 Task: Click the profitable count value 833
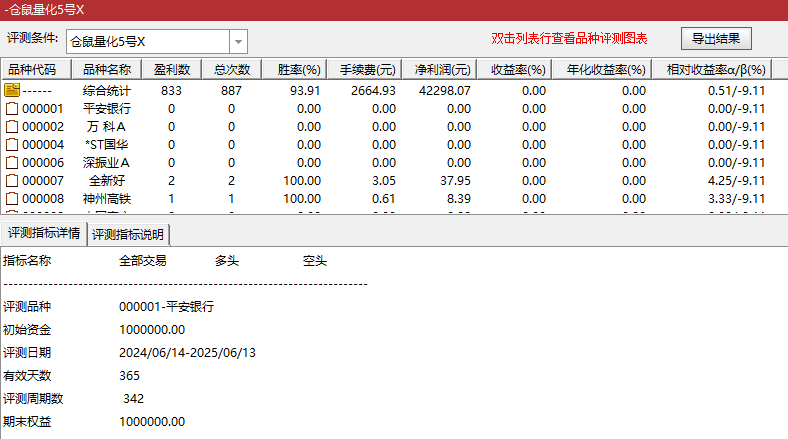tap(171, 91)
